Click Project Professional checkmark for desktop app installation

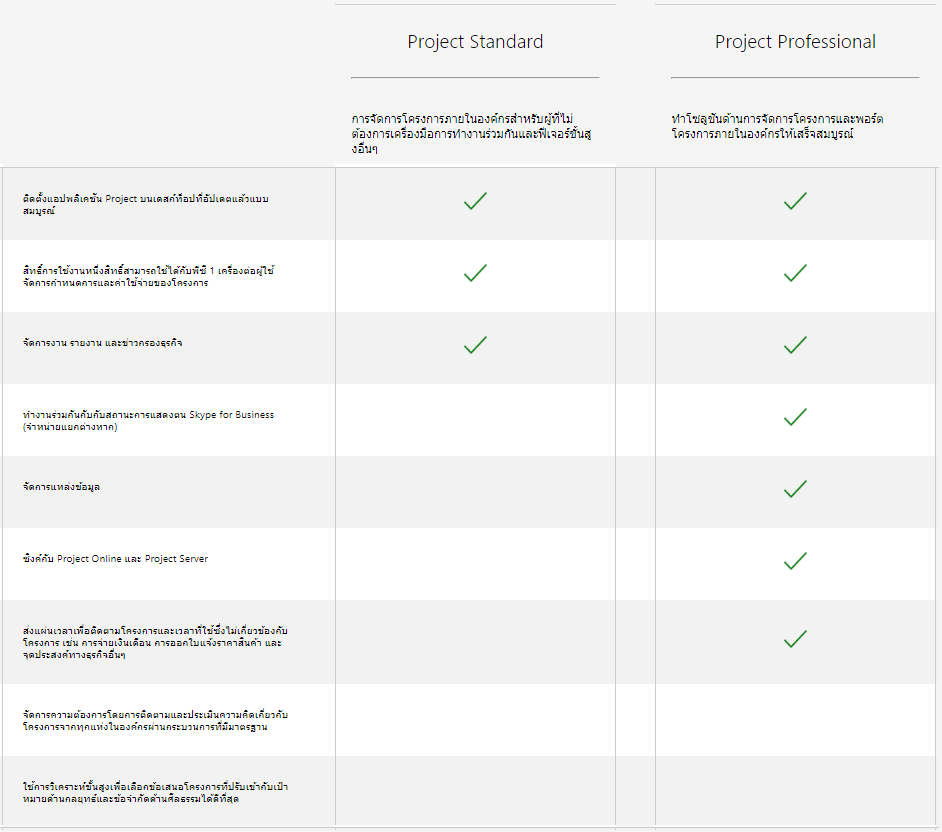795,201
